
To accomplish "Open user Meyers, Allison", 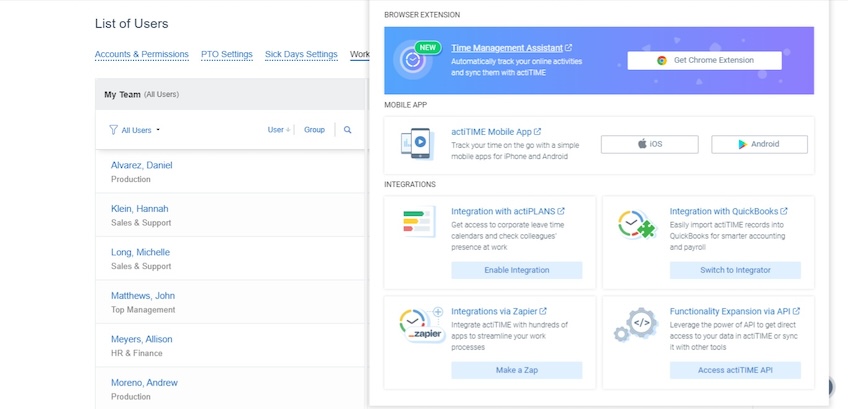I will click(142, 339).
